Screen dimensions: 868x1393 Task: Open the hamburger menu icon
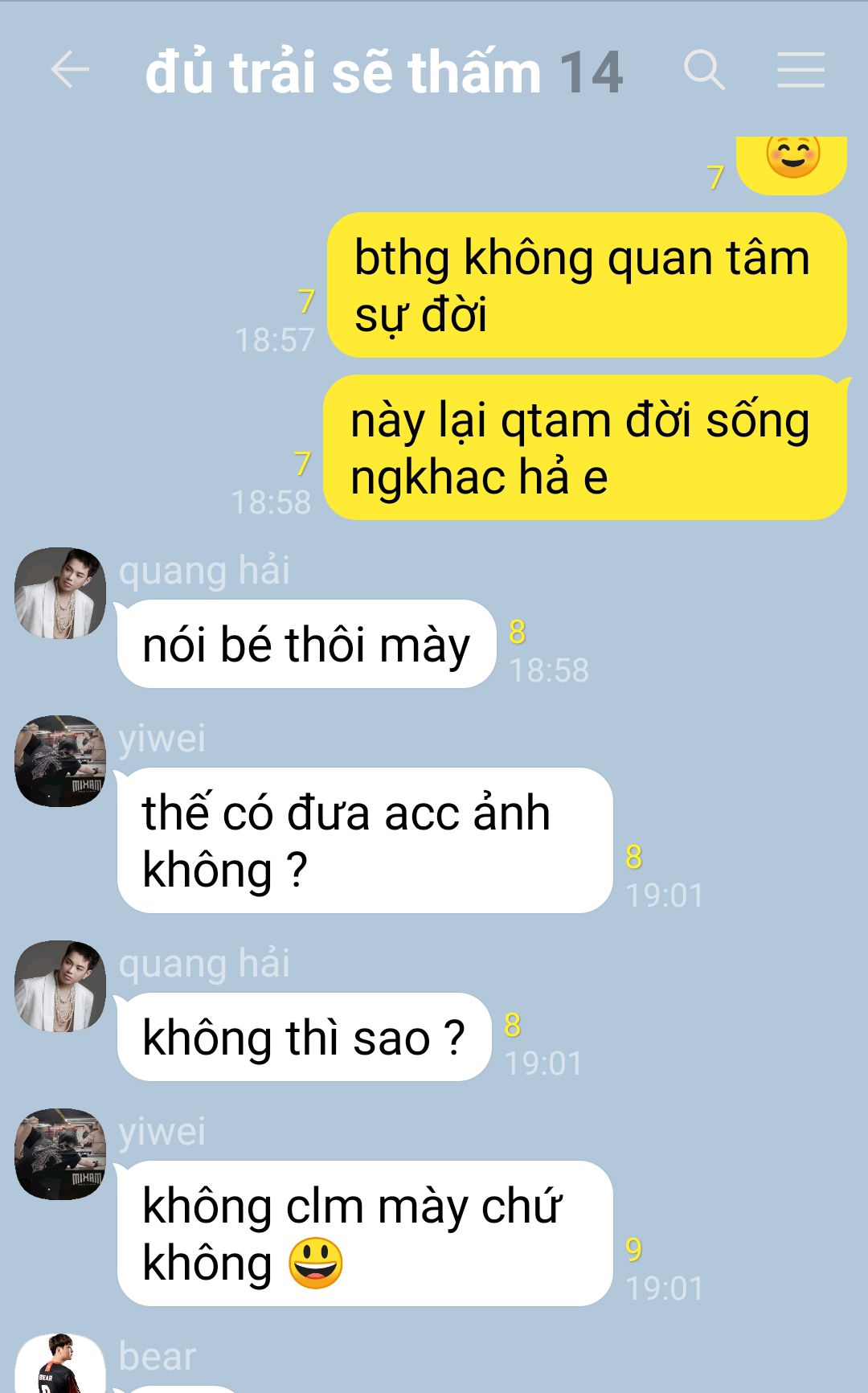[801, 70]
